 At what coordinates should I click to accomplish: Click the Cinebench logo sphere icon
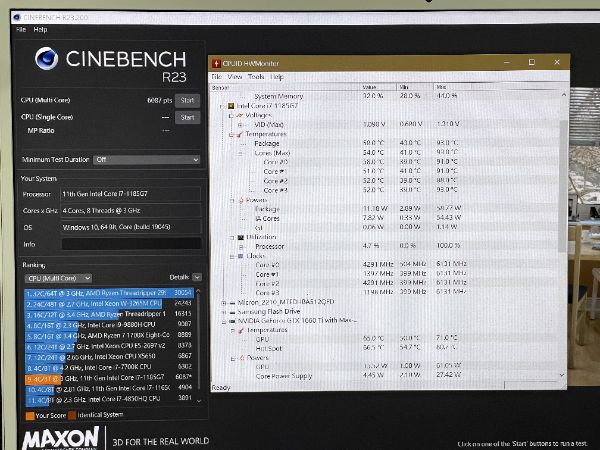(46, 59)
